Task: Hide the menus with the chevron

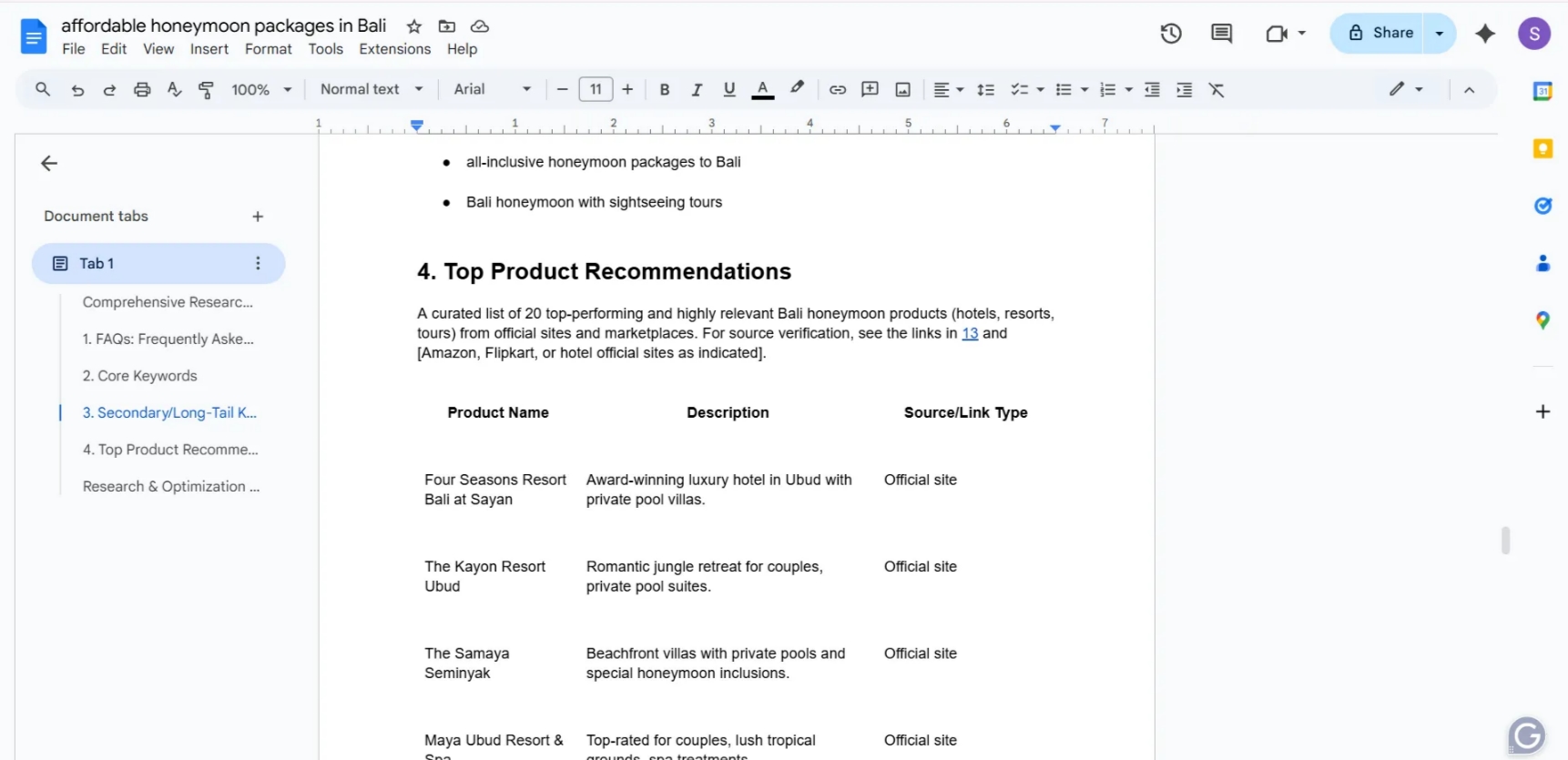Action: click(x=1469, y=89)
